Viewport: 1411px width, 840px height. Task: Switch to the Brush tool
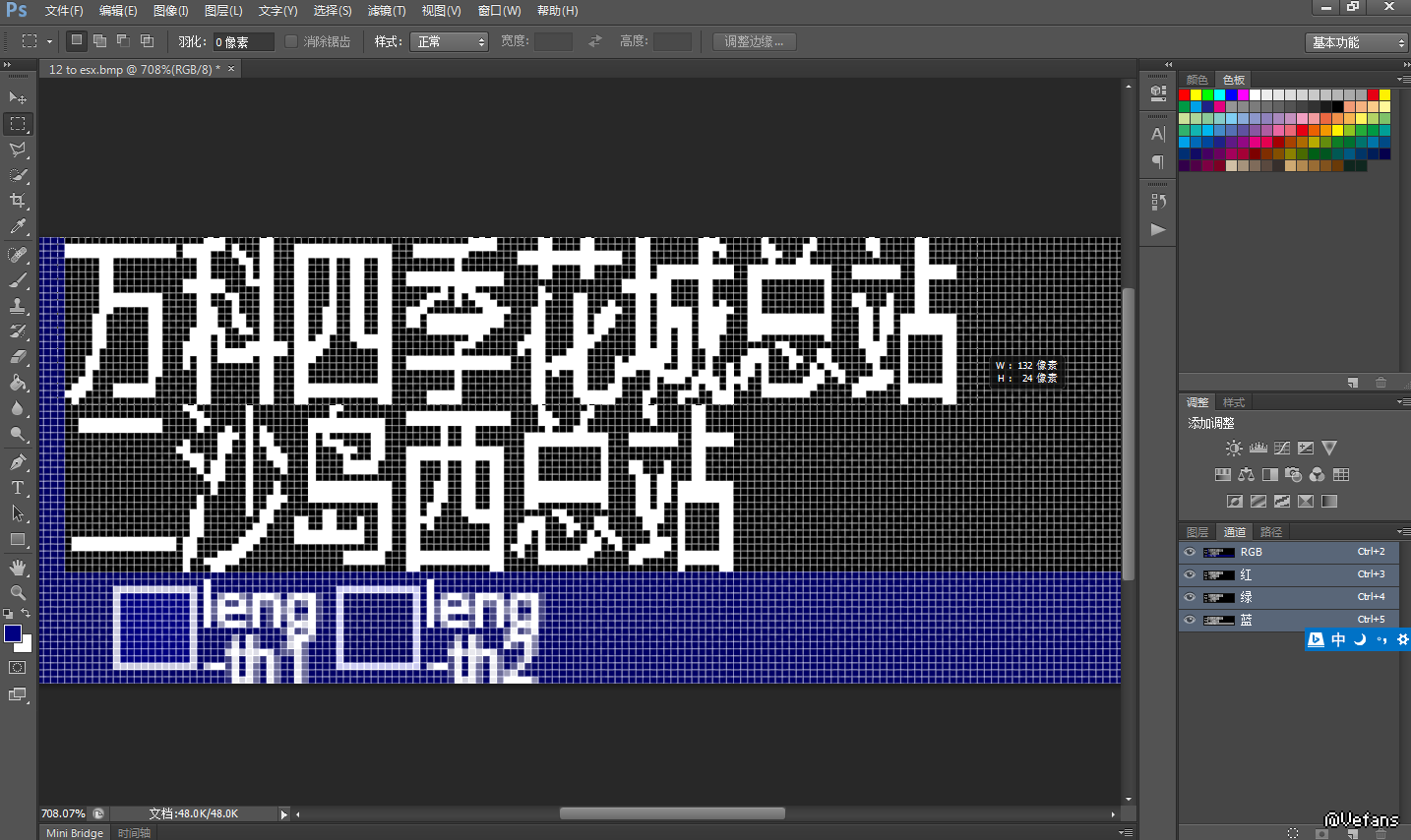click(18, 280)
